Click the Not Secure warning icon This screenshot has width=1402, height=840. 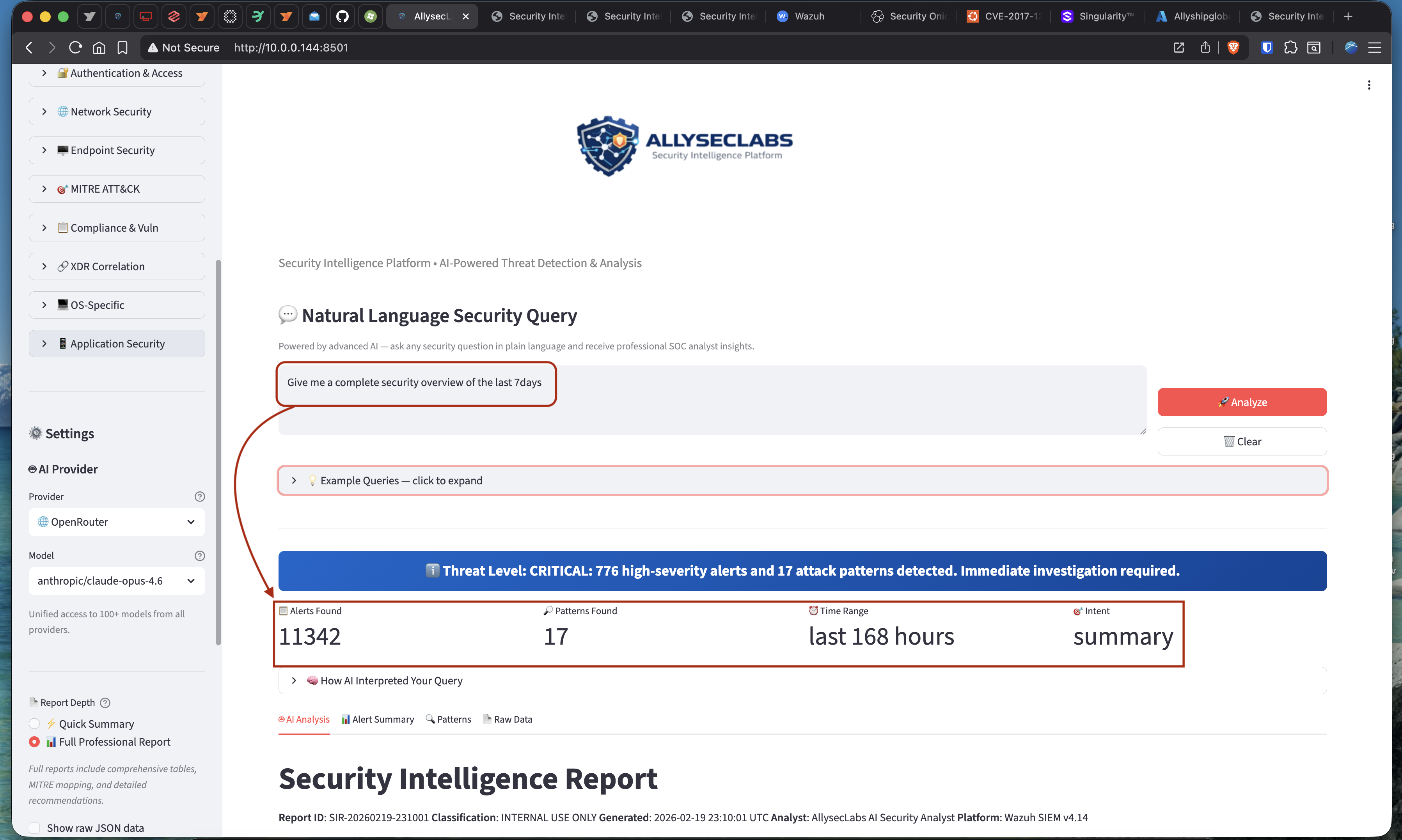(x=152, y=48)
